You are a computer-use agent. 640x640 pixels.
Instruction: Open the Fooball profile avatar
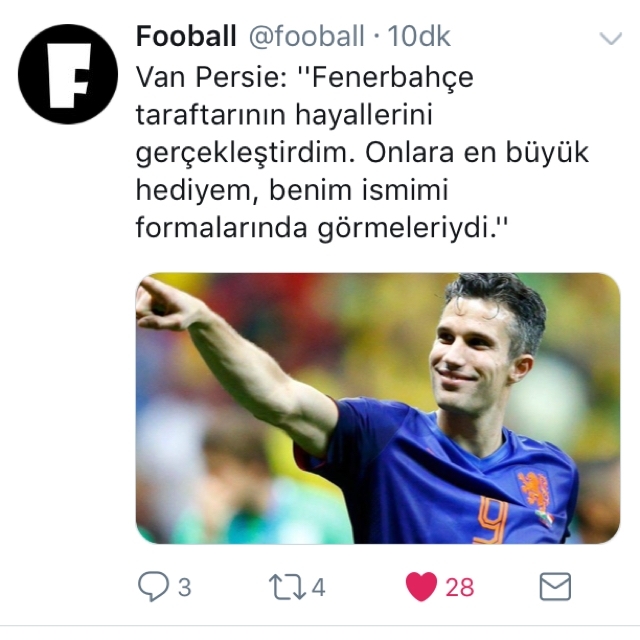coord(68,74)
